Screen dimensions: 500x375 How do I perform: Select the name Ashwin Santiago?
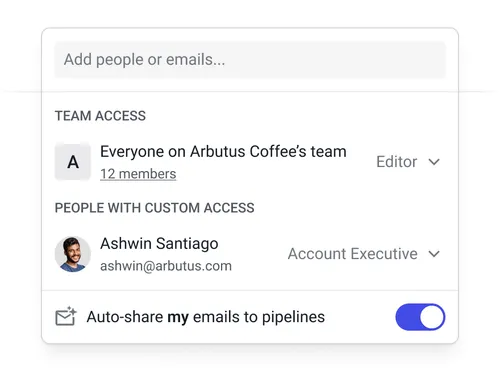pyautogui.click(x=159, y=243)
